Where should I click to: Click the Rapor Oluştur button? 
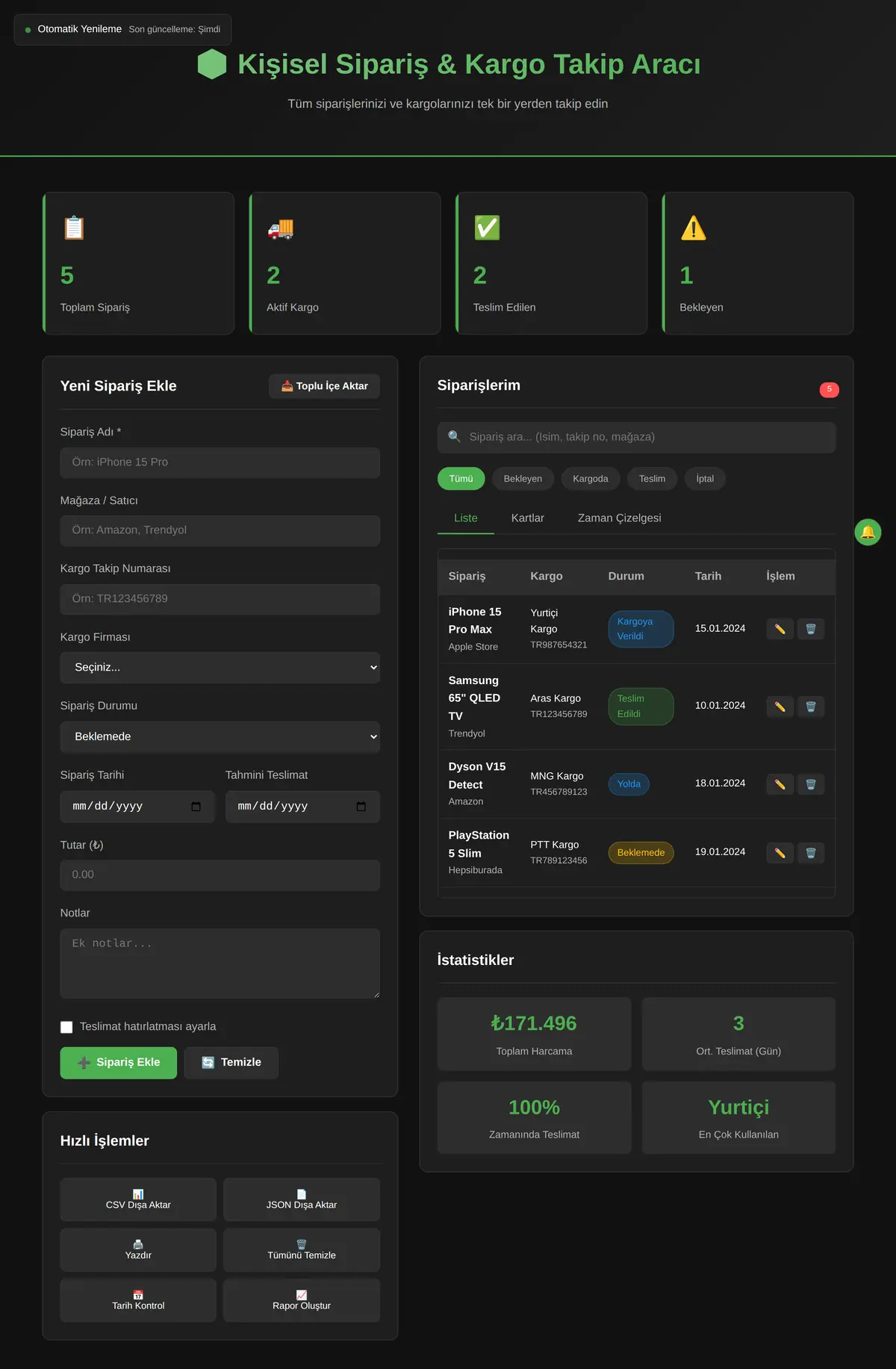(302, 1300)
